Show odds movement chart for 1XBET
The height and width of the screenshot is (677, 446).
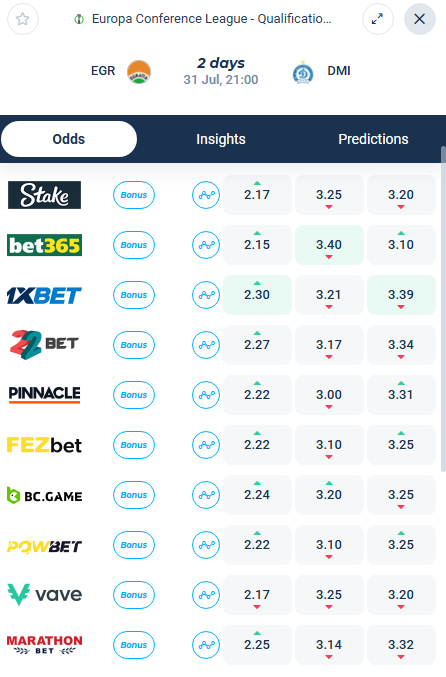[x=206, y=295]
